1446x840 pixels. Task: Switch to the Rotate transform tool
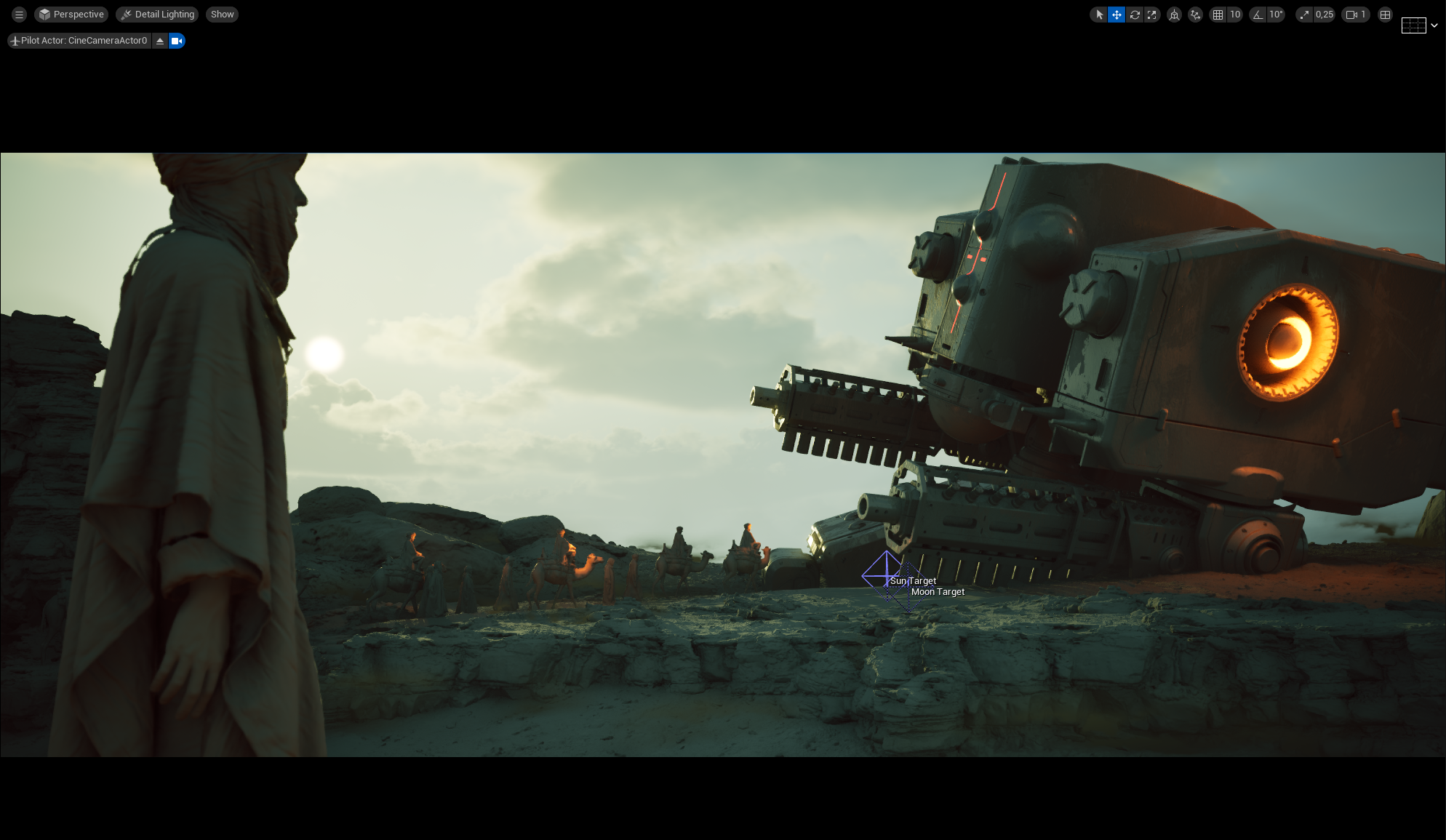1135,15
